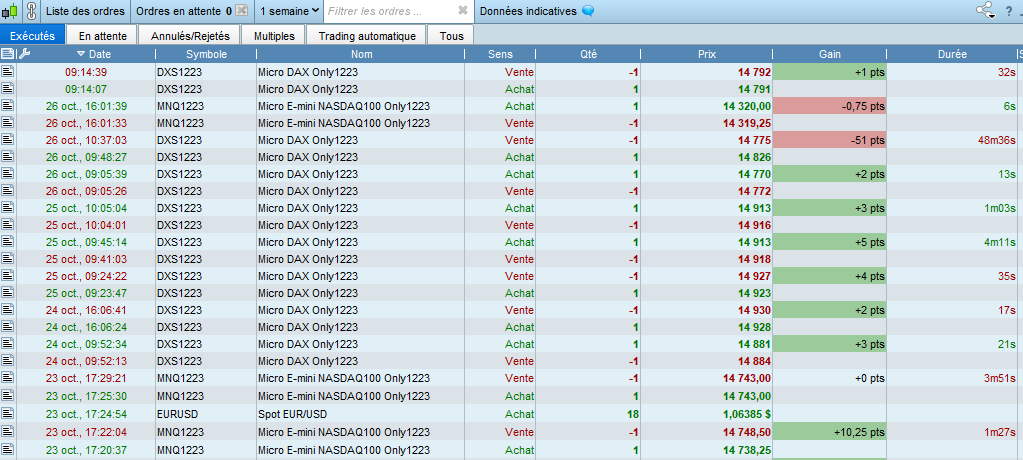The image size is (1023, 460).
Task: Open the Annulés/Rejetés tab
Action: (x=190, y=36)
